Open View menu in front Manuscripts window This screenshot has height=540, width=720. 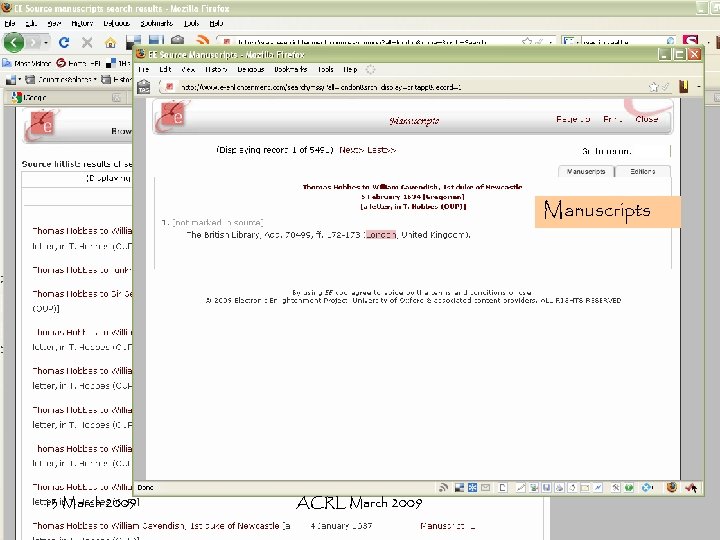pos(188,69)
